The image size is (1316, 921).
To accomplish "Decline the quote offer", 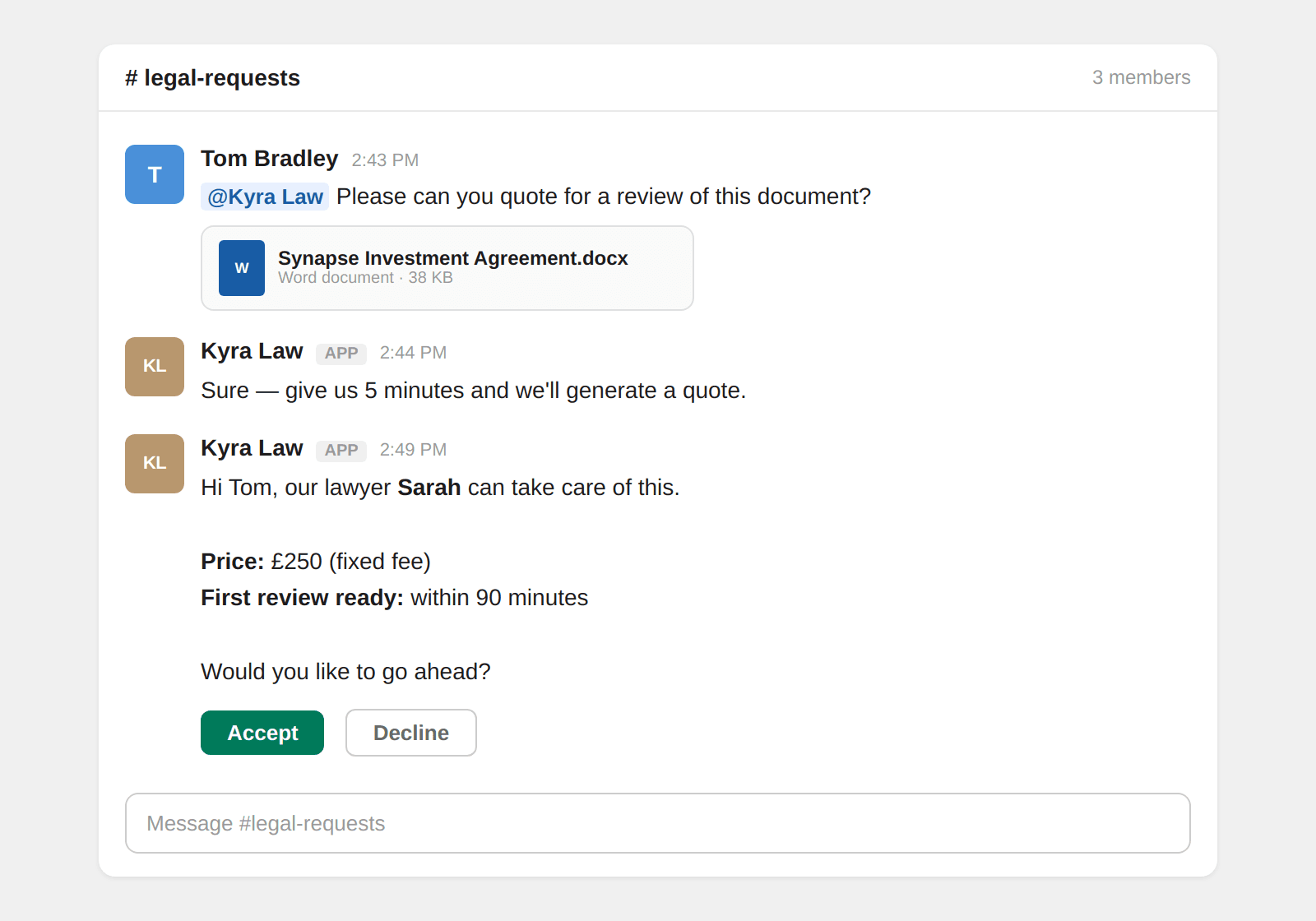I will (x=410, y=733).
